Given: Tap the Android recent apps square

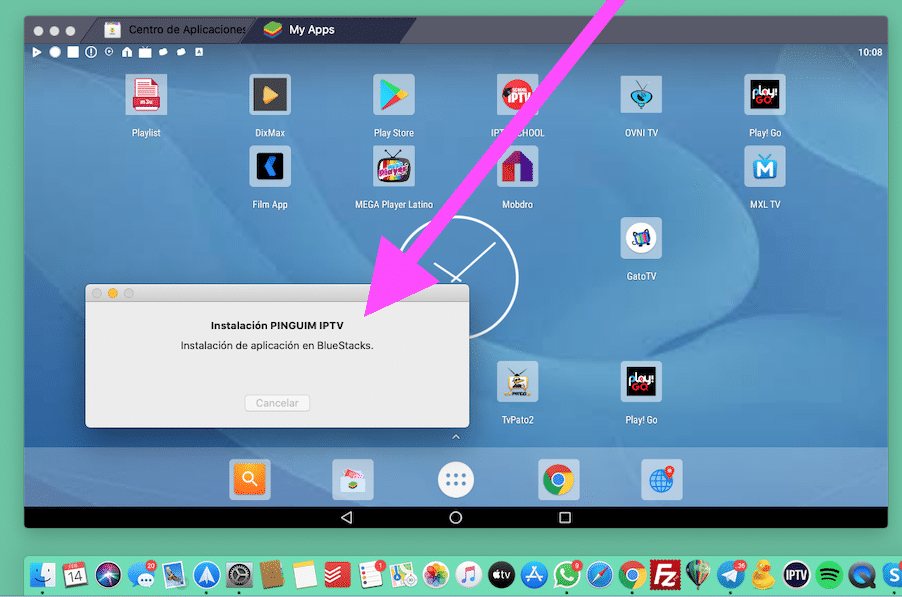Looking at the screenshot, I should point(565,518).
